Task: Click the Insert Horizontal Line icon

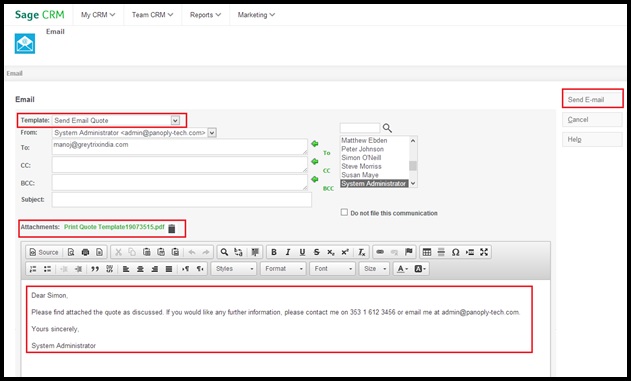Action: pyautogui.click(x=441, y=252)
